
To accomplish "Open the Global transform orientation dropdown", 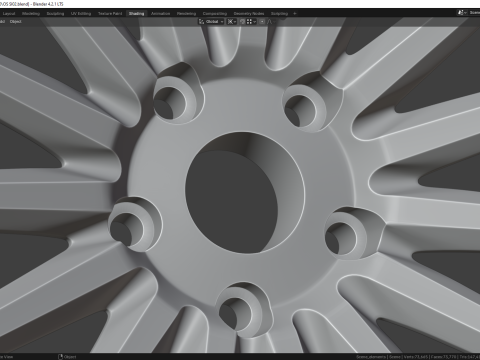I will click(211, 22).
